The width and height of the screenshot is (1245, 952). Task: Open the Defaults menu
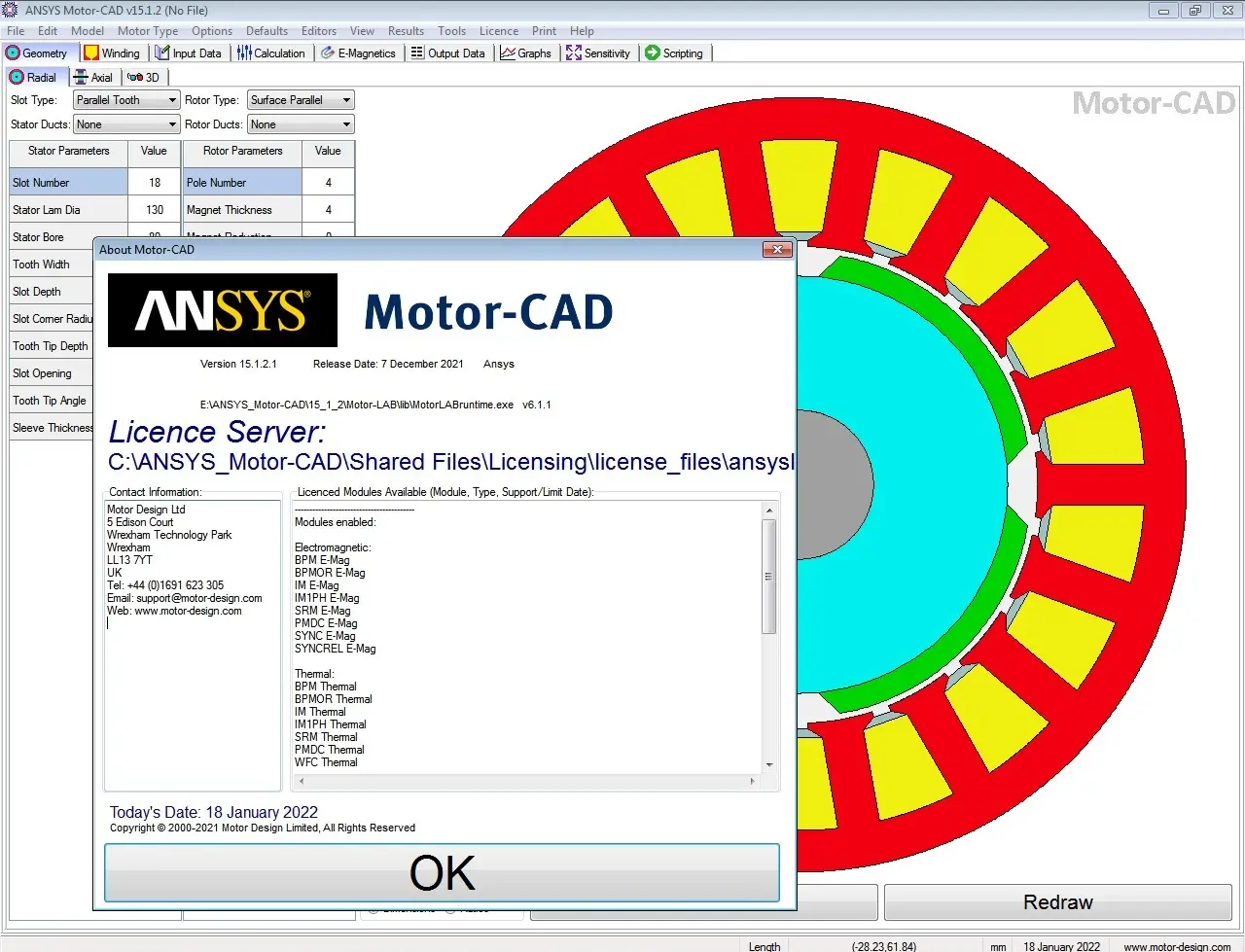(267, 31)
